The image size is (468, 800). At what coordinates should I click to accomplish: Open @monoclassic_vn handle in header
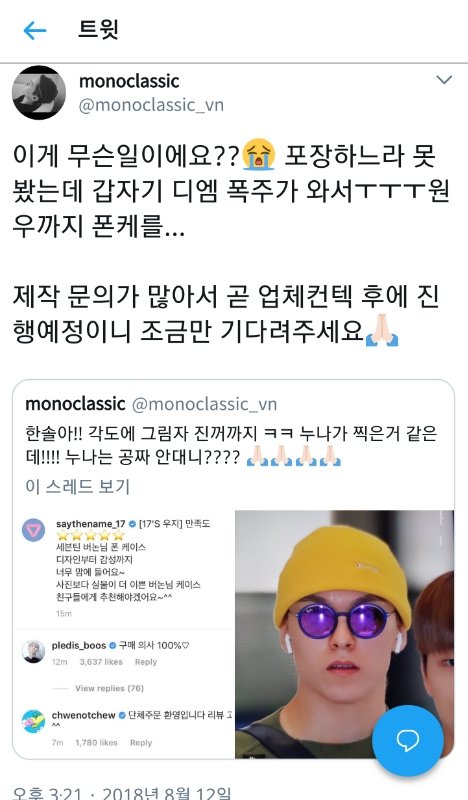click(x=151, y=105)
